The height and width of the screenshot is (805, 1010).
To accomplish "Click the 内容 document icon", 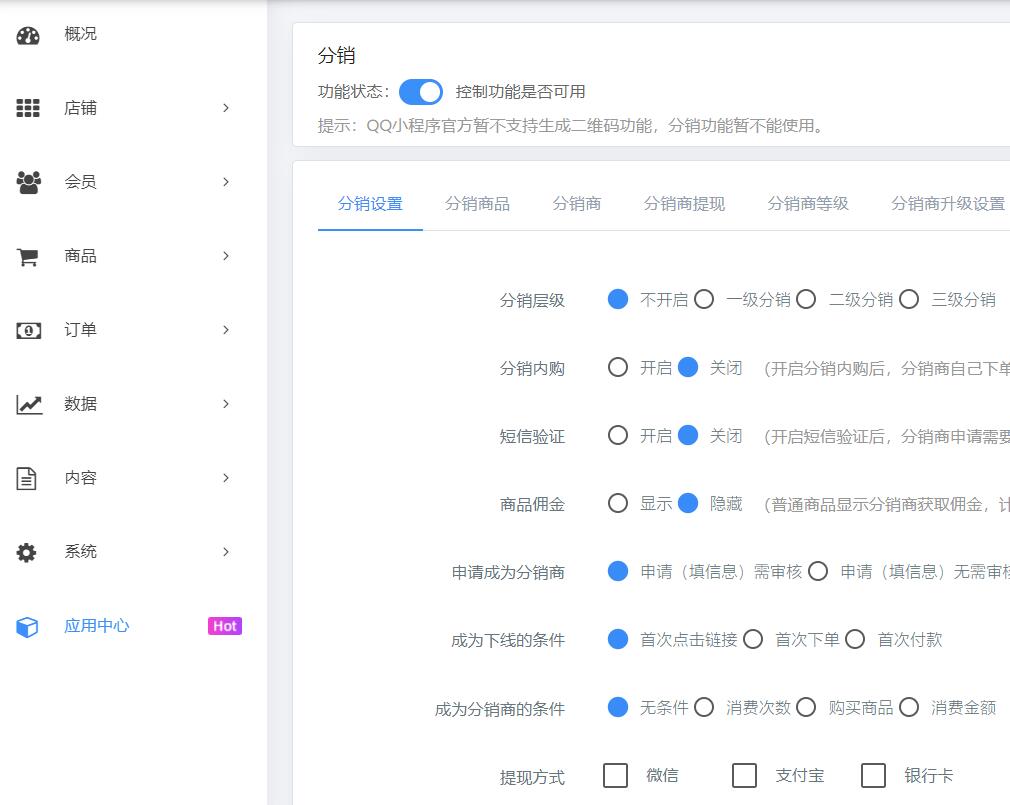I will coord(26,478).
